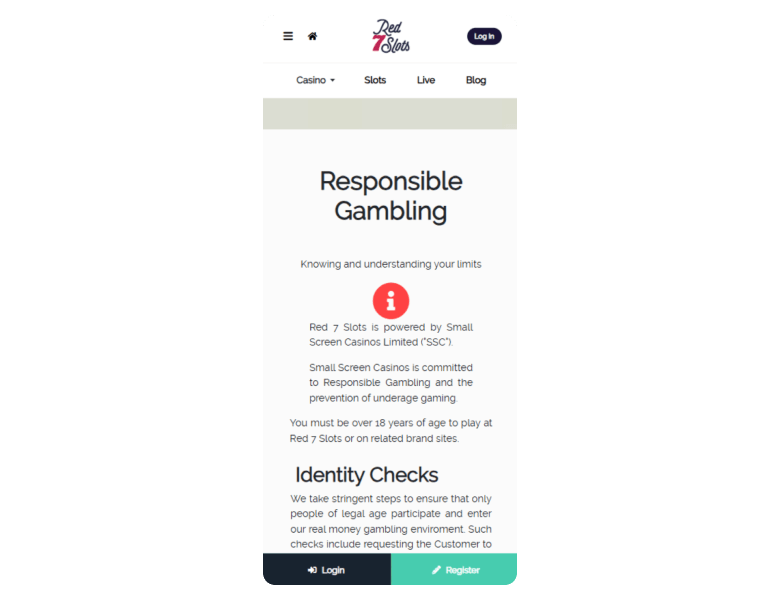Click the over 18 years age notice
The width and height of the screenshot is (780, 600).
point(391,430)
